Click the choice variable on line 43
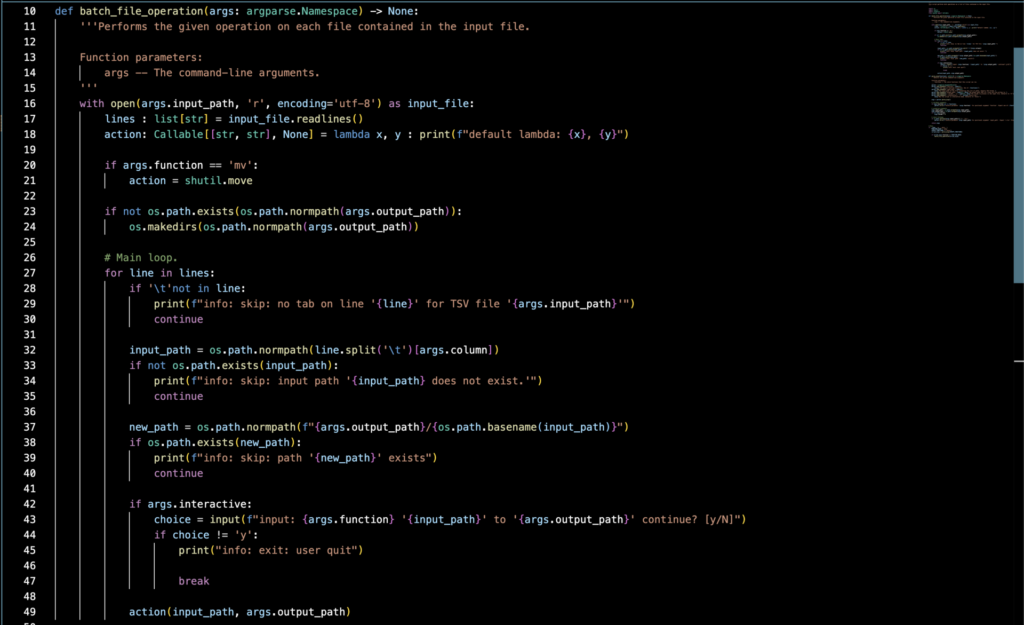Screen dimensions: 1024x625 pos(172,520)
